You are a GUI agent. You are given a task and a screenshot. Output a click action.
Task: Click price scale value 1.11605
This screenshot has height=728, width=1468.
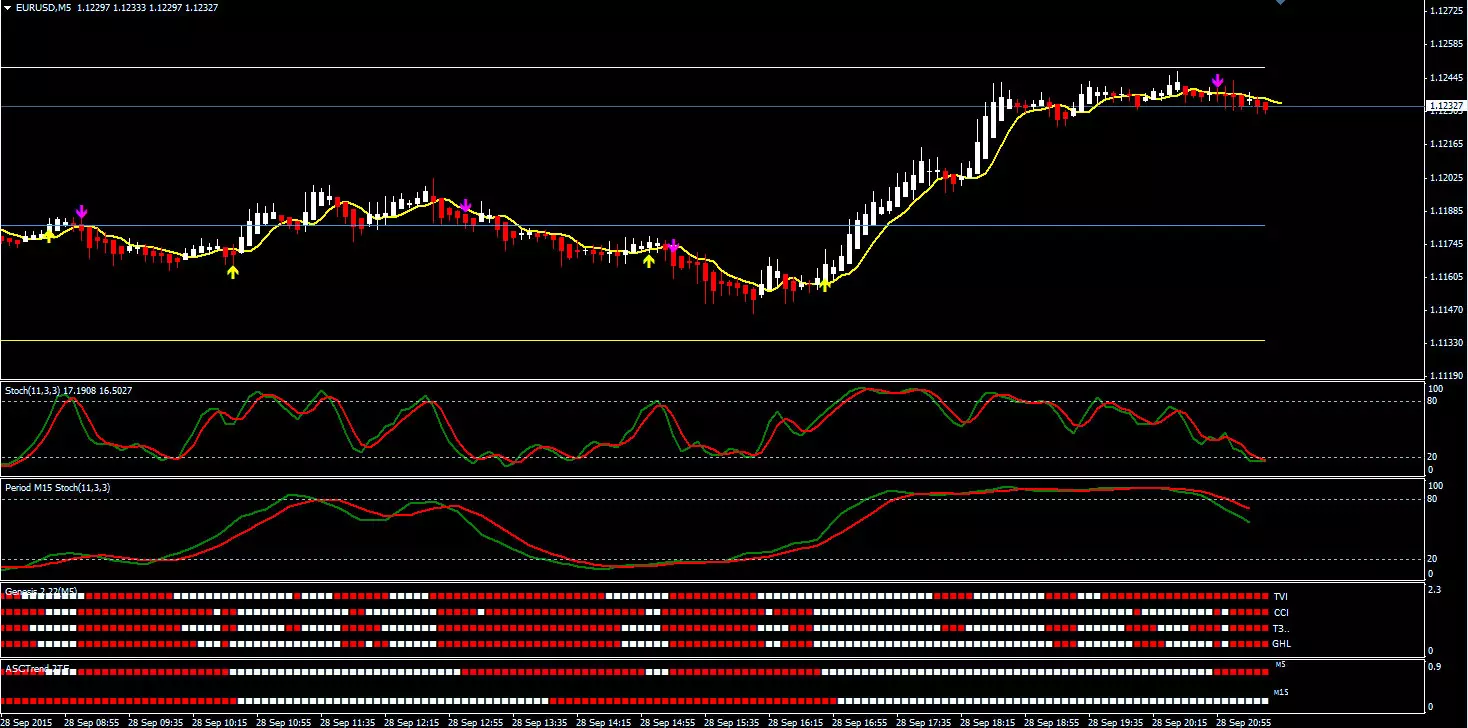(1448, 277)
